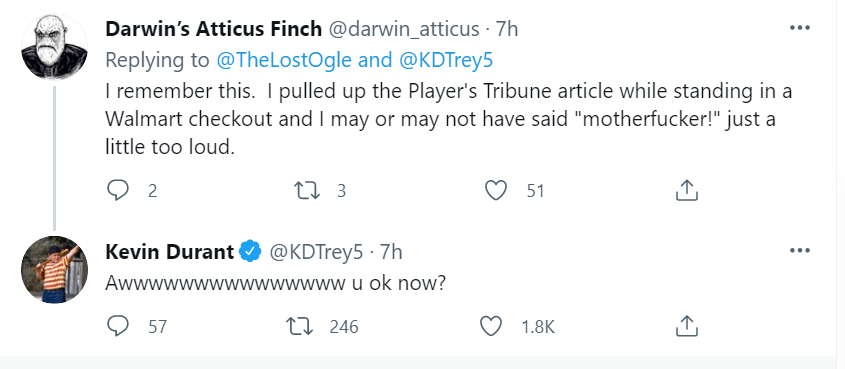Retweet Darwin's Atticus Finch tweet
Viewport: 845px width, 369px height.
click(306, 190)
